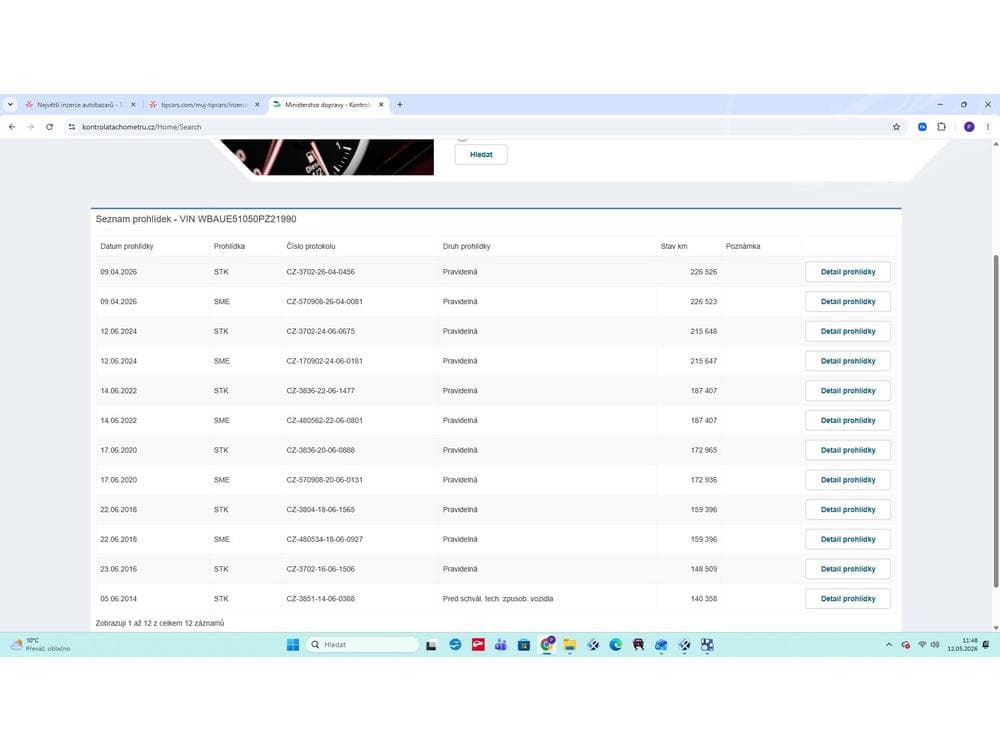Screen dimensions: 1000x750
Task: Open detail for protocol CZ-3836-20-06-0888
Action: pos(848,450)
